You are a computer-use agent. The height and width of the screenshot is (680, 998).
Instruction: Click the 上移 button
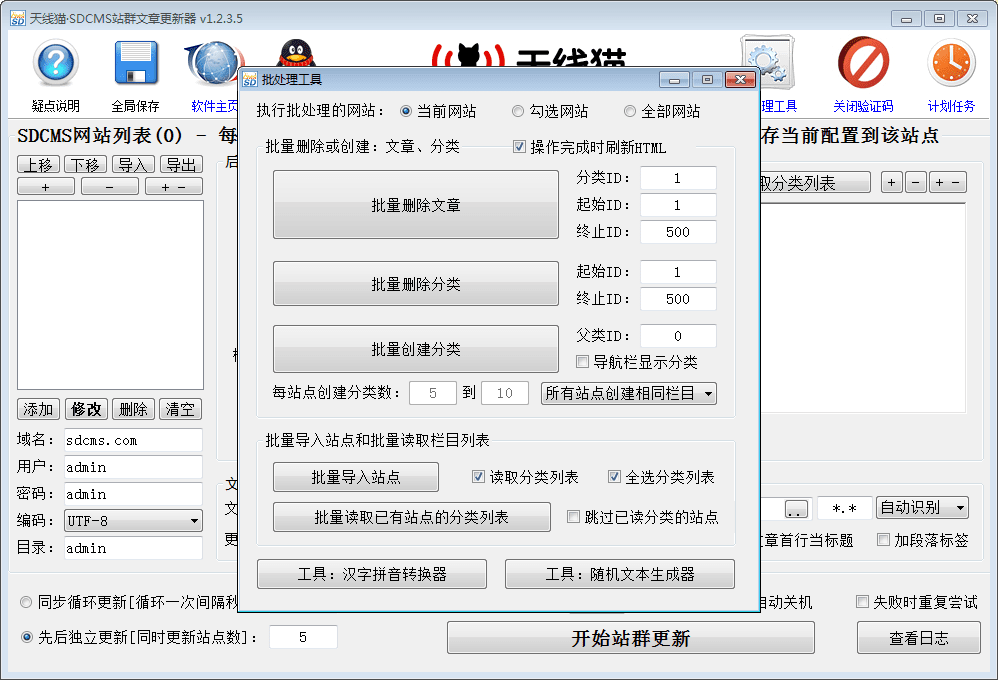tap(38, 165)
